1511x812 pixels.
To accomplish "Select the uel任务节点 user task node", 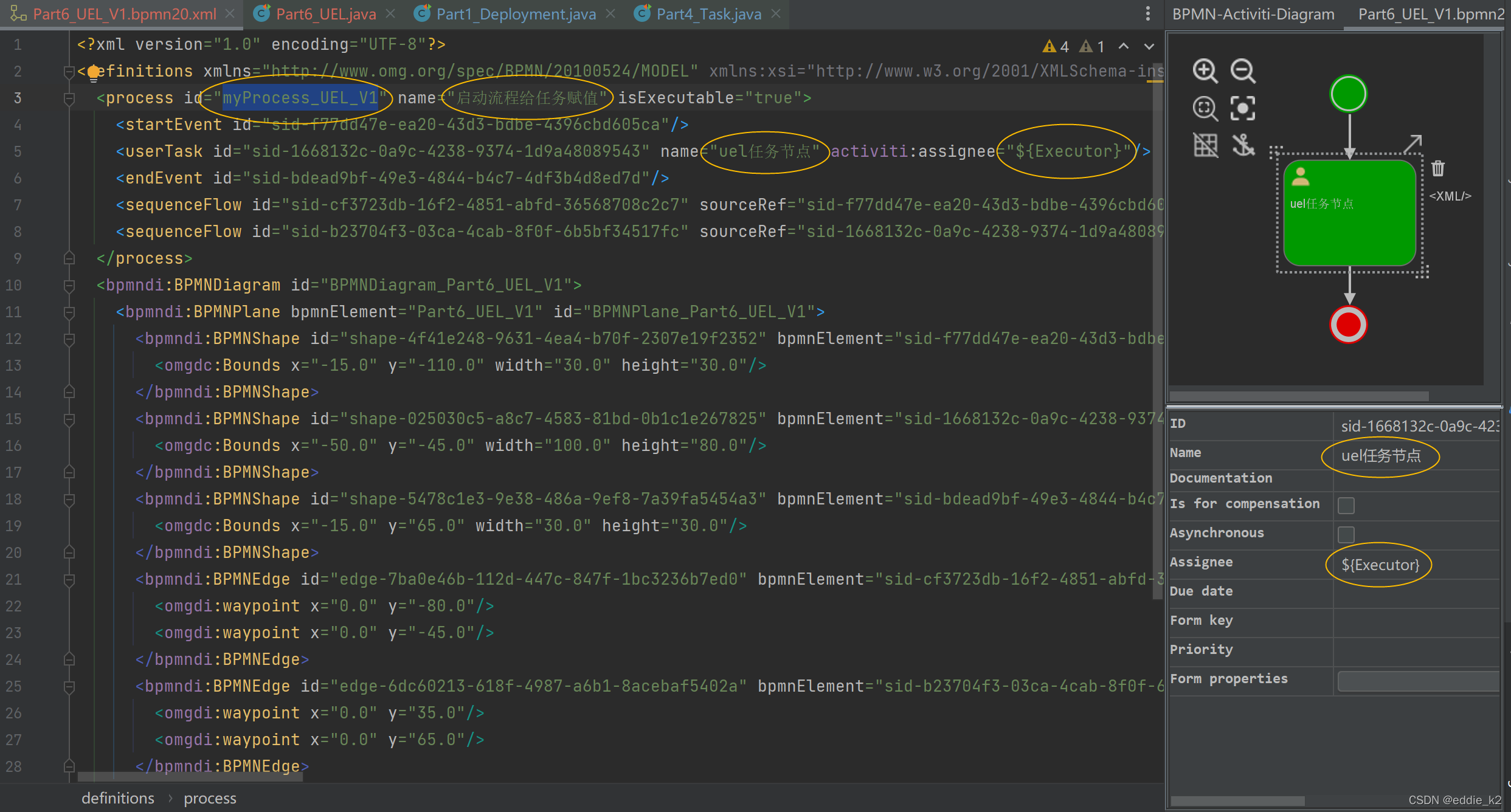I will pyautogui.click(x=1350, y=213).
